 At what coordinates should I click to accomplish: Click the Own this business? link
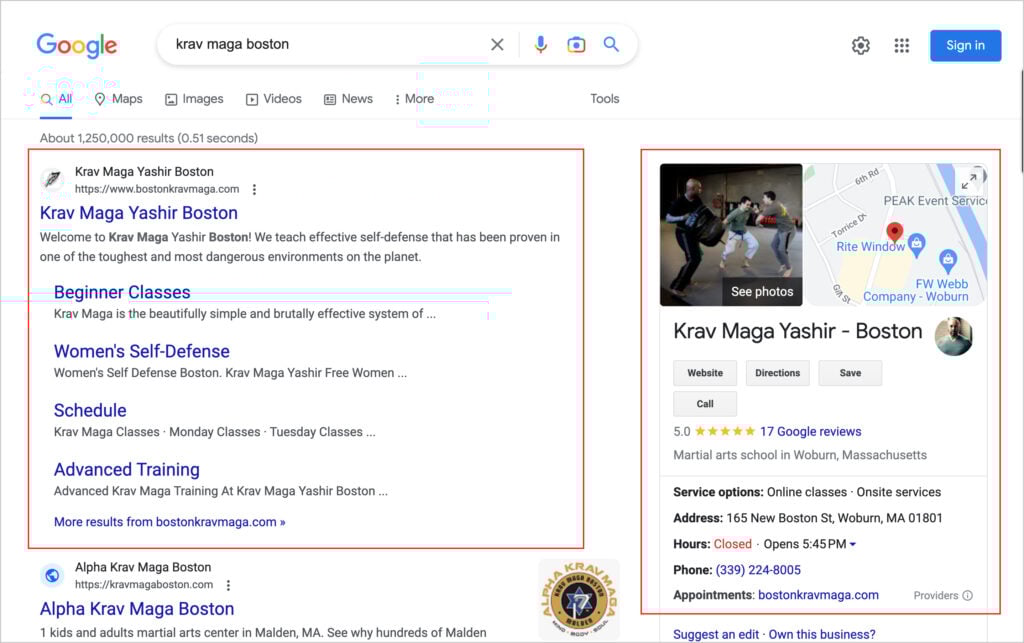[x=822, y=635]
